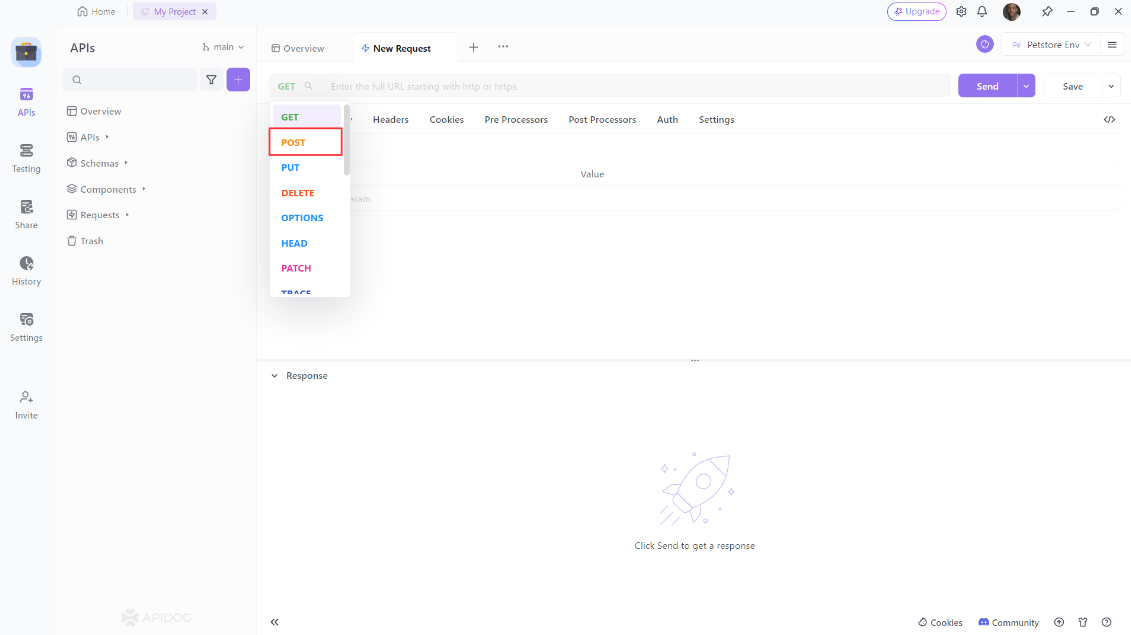The image size is (1131, 635).
Task: Close the My Project tab
Action: point(206,12)
